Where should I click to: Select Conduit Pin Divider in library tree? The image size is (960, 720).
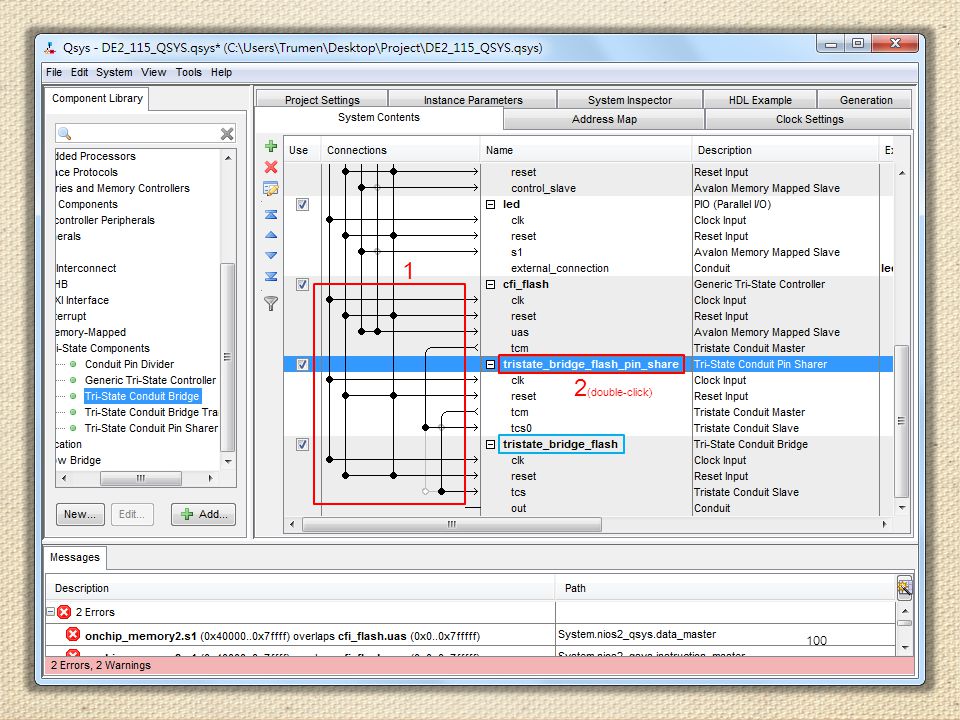[x=129, y=364]
